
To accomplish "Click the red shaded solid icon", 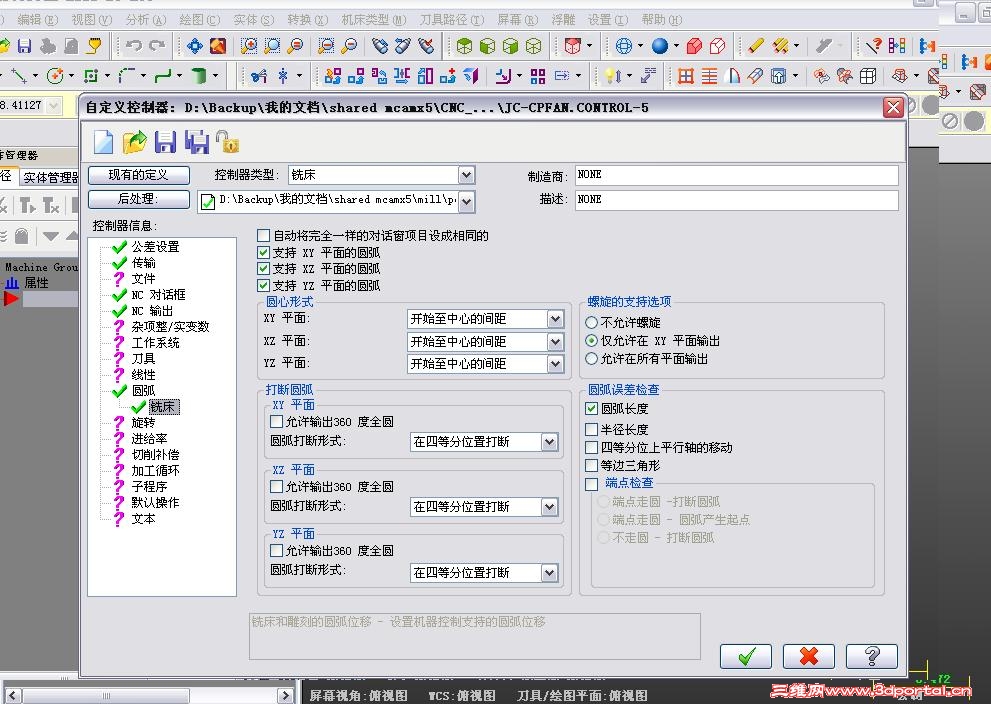I will tap(694, 46).
